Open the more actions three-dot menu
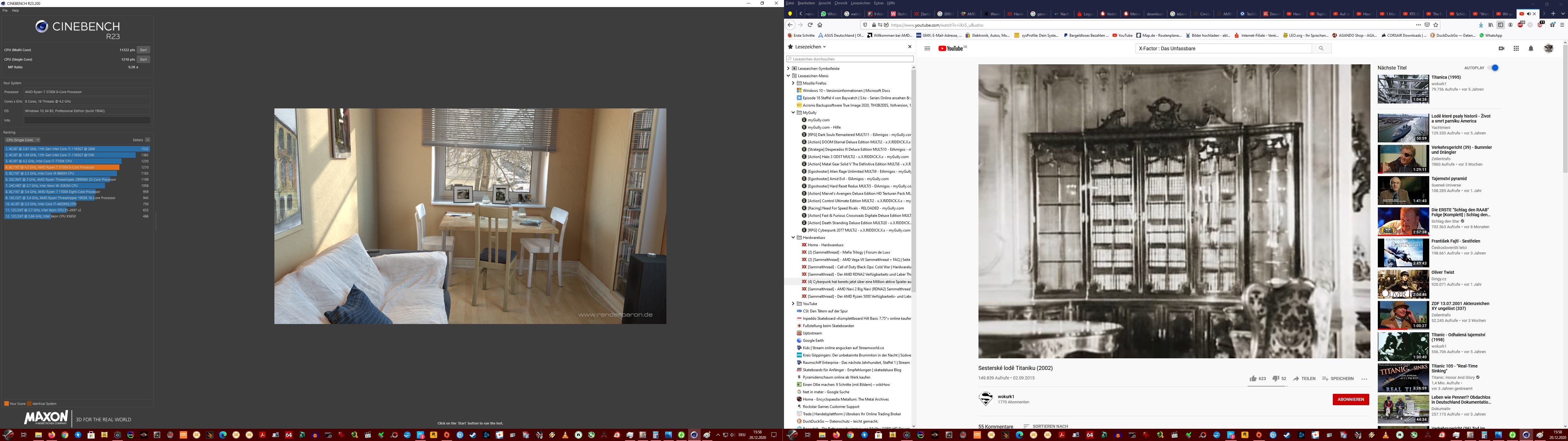Image resolution: width=1568 pixels, height=441 pixels. pyautogui.click(x=1364, y=379)
